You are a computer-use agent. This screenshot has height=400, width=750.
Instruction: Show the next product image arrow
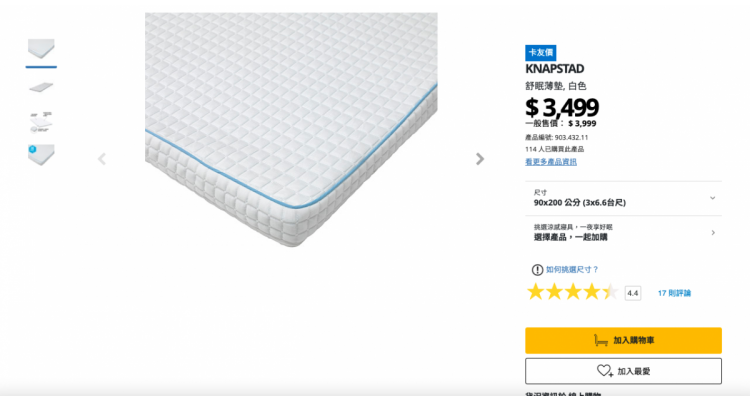480,159
